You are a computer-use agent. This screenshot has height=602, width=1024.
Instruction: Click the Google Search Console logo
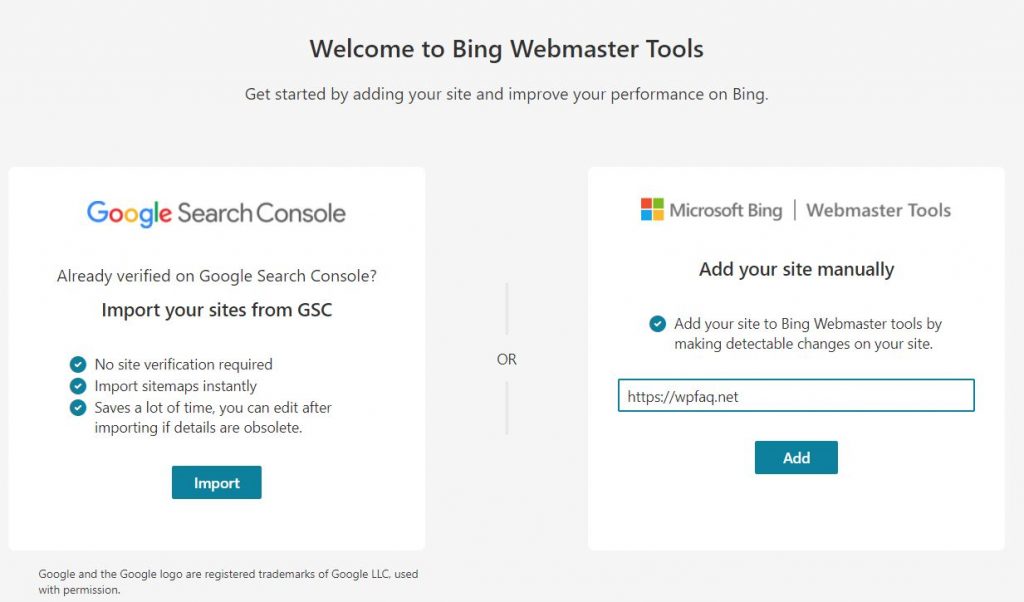tap(216, 212)
